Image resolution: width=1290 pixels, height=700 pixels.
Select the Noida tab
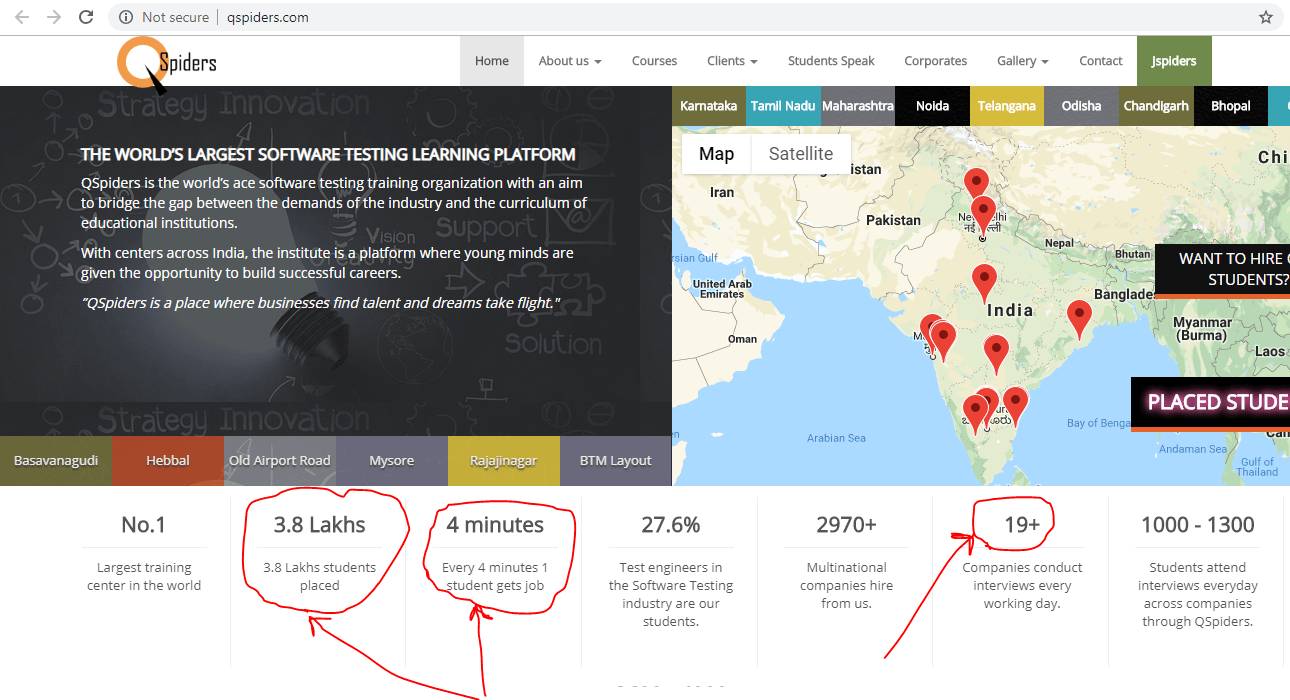tap(932, 106)
